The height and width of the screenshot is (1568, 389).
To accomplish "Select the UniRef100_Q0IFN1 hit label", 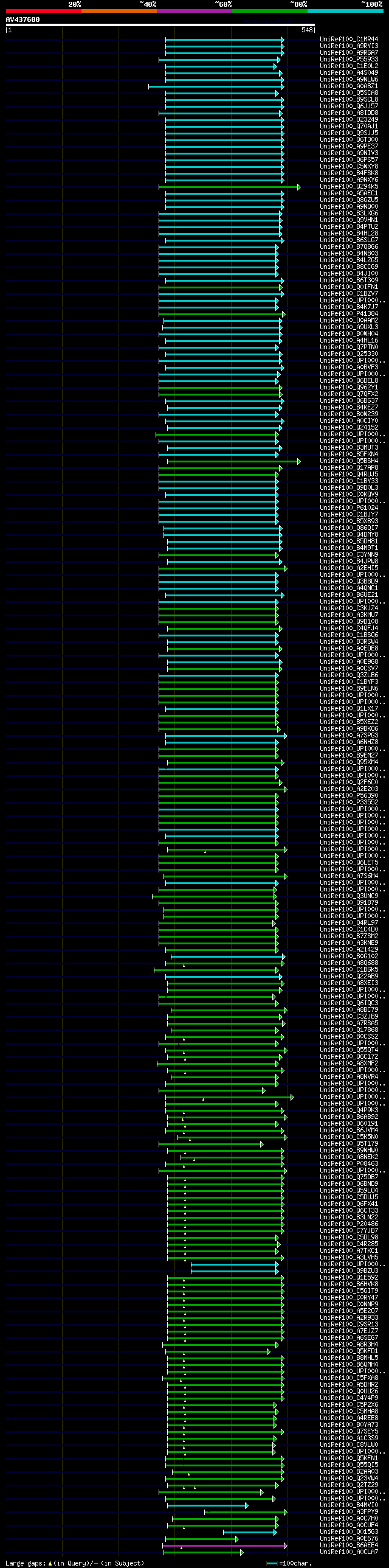I will click(x=349, y=287).
